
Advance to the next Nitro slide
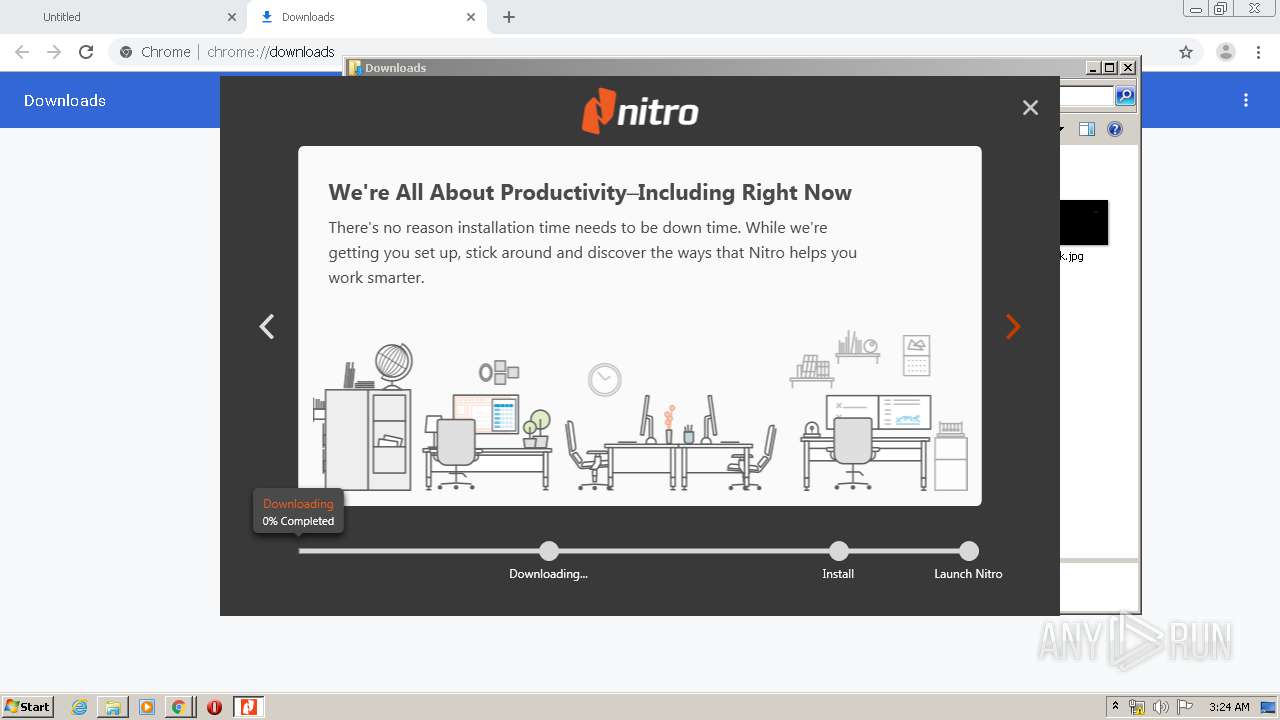click(x=1013, y=327)
